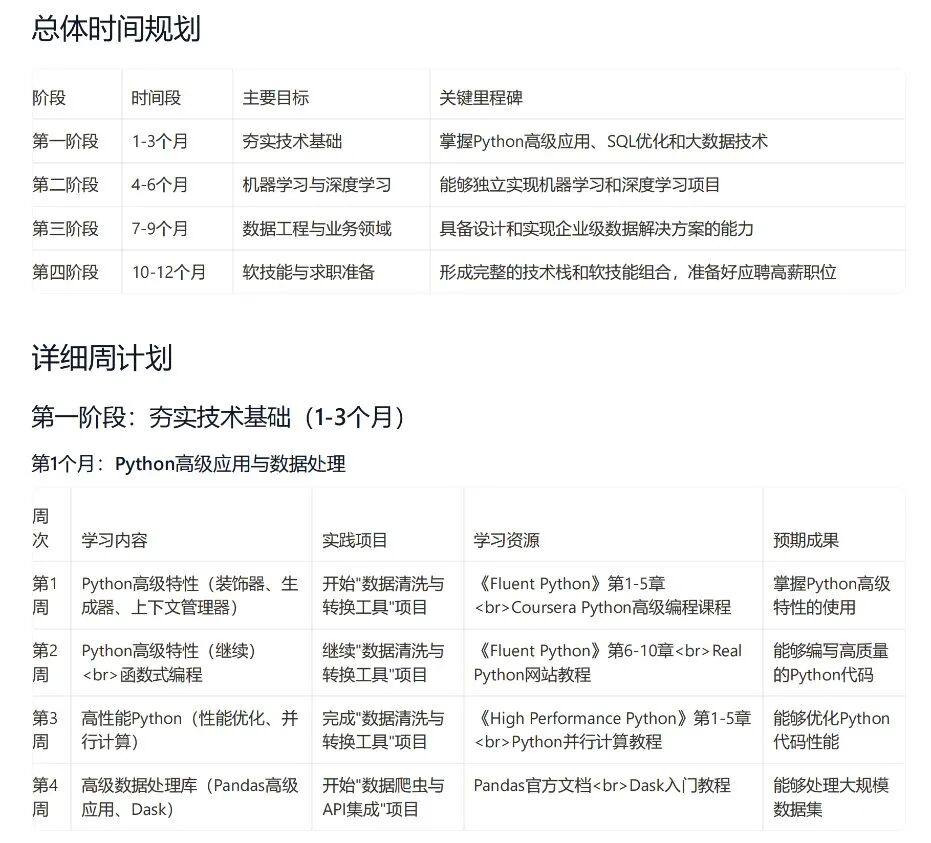Select the week cell "第4周"
931x843 pixels.
click(45, 797)
